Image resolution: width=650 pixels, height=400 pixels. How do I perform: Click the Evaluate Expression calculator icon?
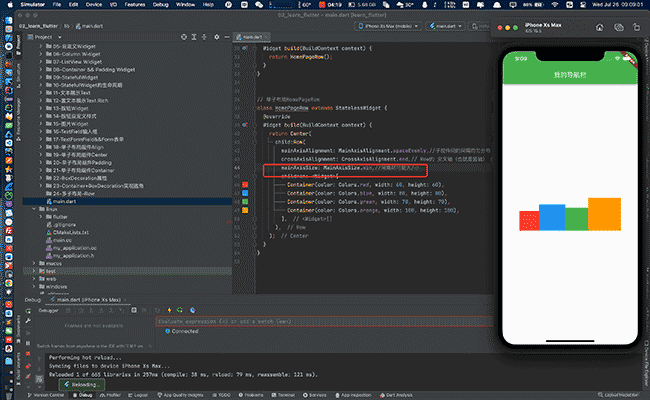[134, 310]
